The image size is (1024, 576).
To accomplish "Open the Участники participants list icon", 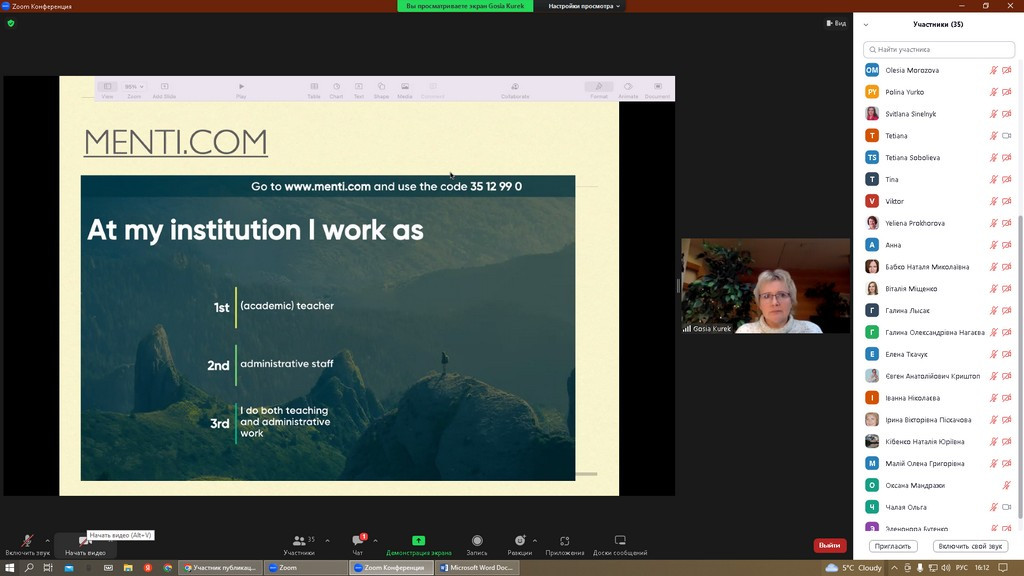I will (299, 541).
